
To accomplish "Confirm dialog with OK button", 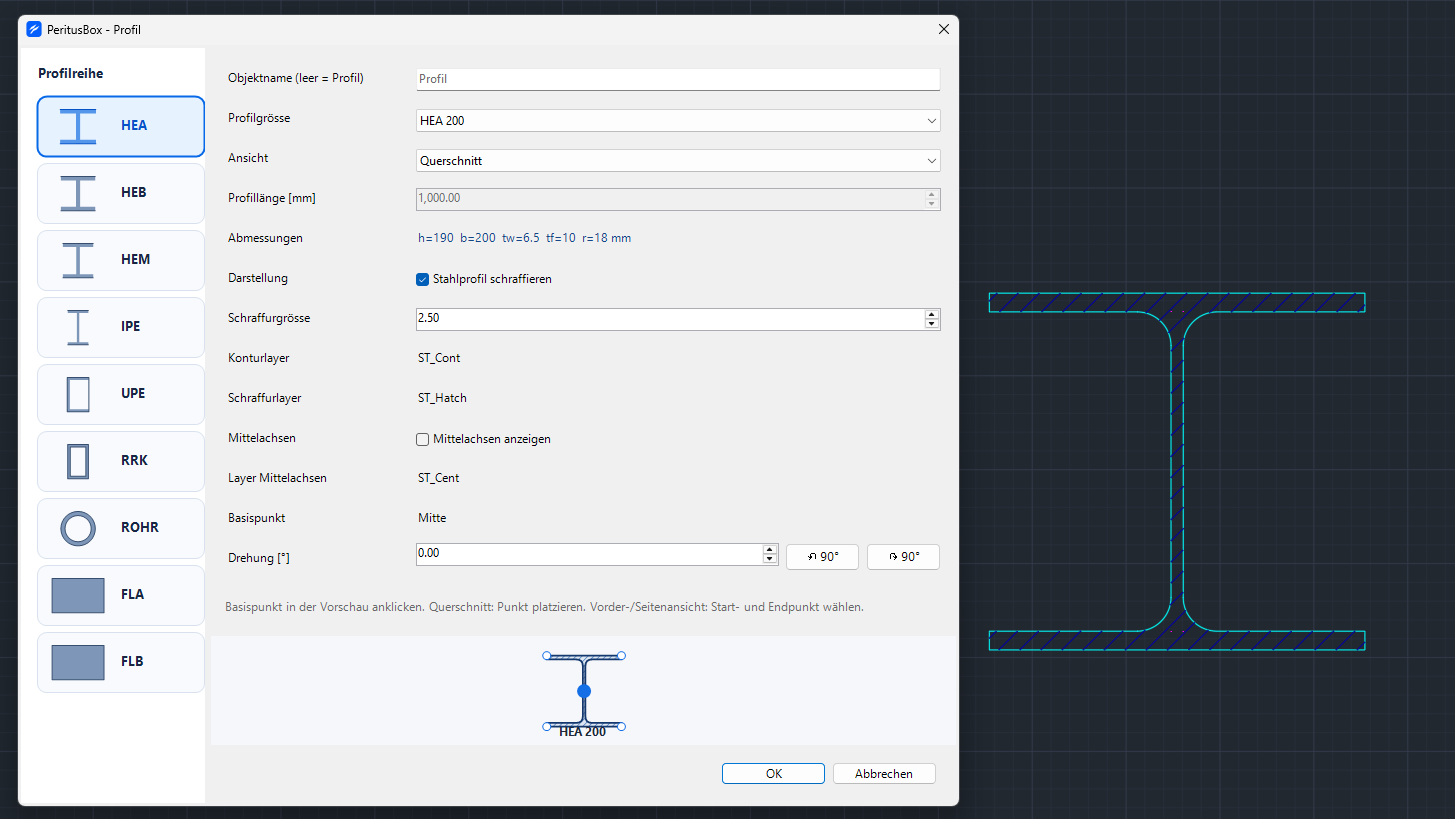I will coord(773,774).
